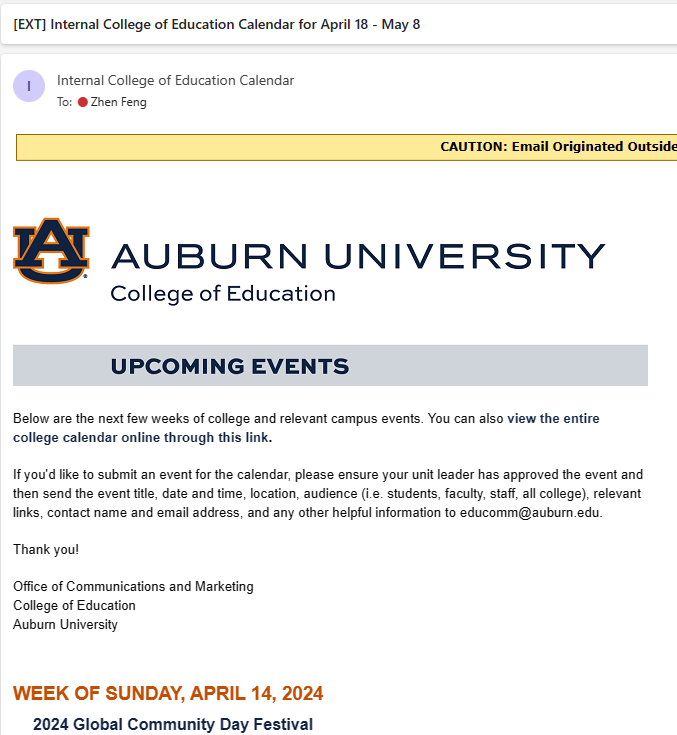Click the Upcoming Events banner
Image resolution: width=677 pixels, height=735 pixels.
click(331, 366)
